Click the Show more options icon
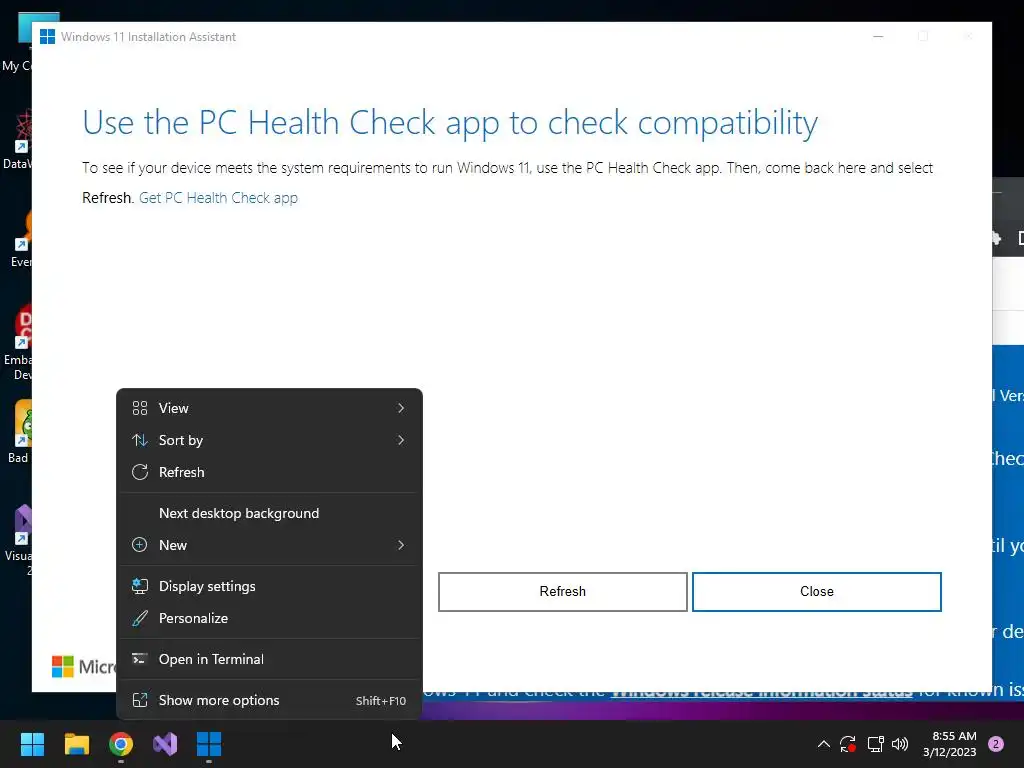This screenshot has width=1024, height=768. (x=140, y=700)
